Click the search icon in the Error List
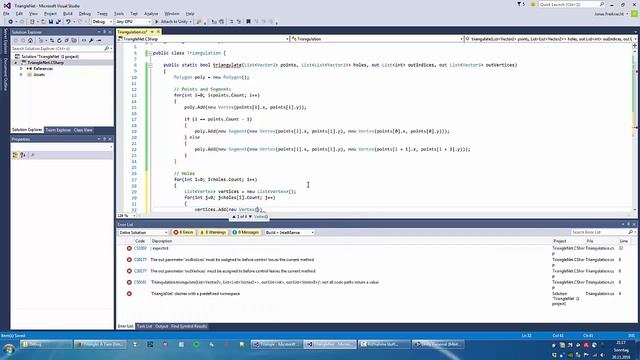 (630, 232)
